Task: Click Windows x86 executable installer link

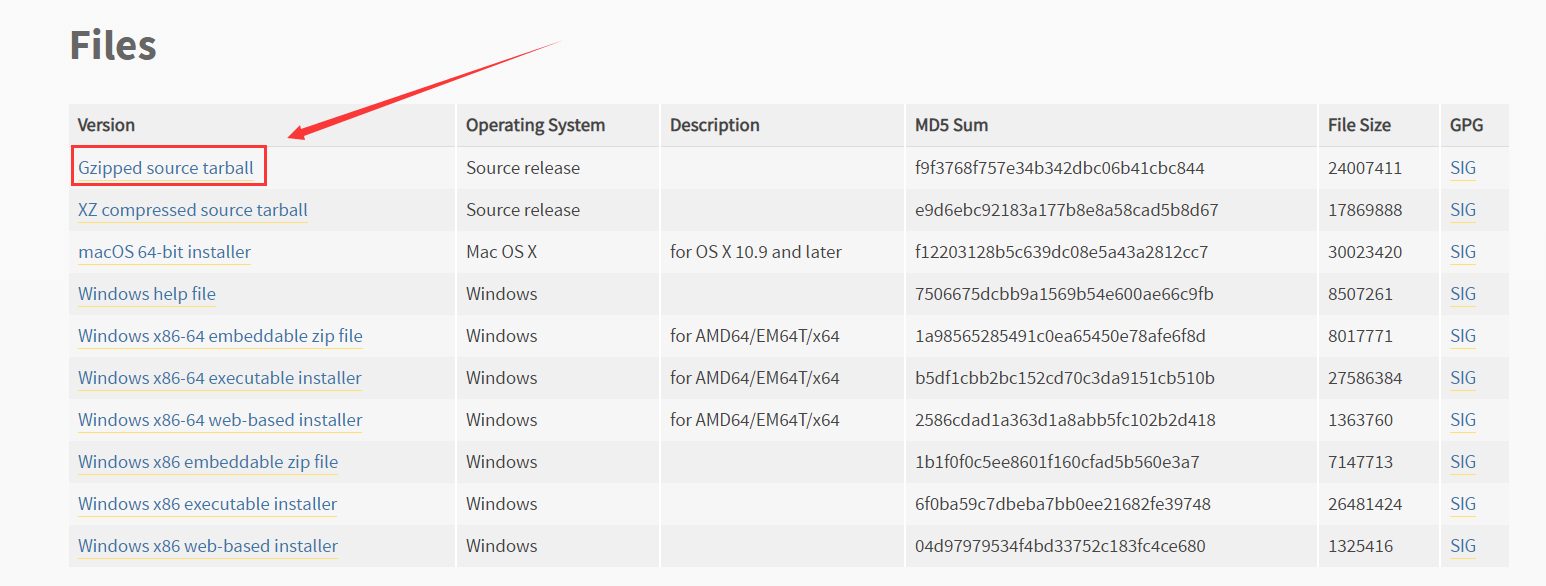Action: pos(207,504)
